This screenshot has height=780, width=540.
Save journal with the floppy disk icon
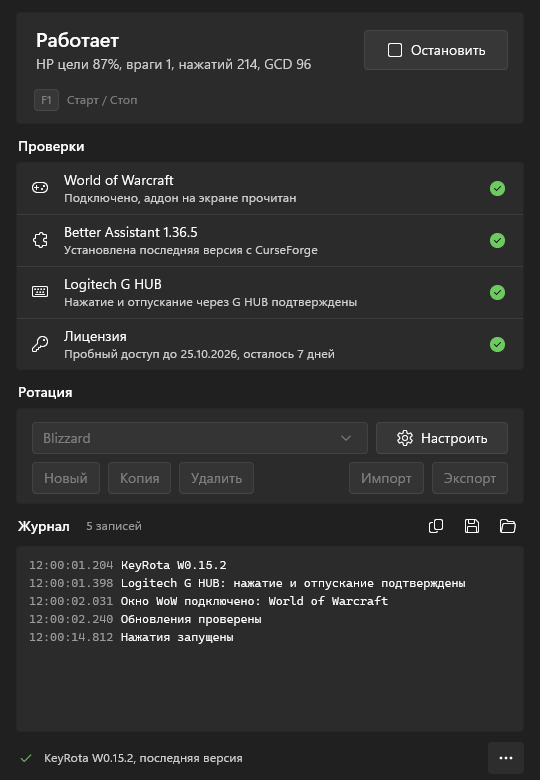click(472, 526)
